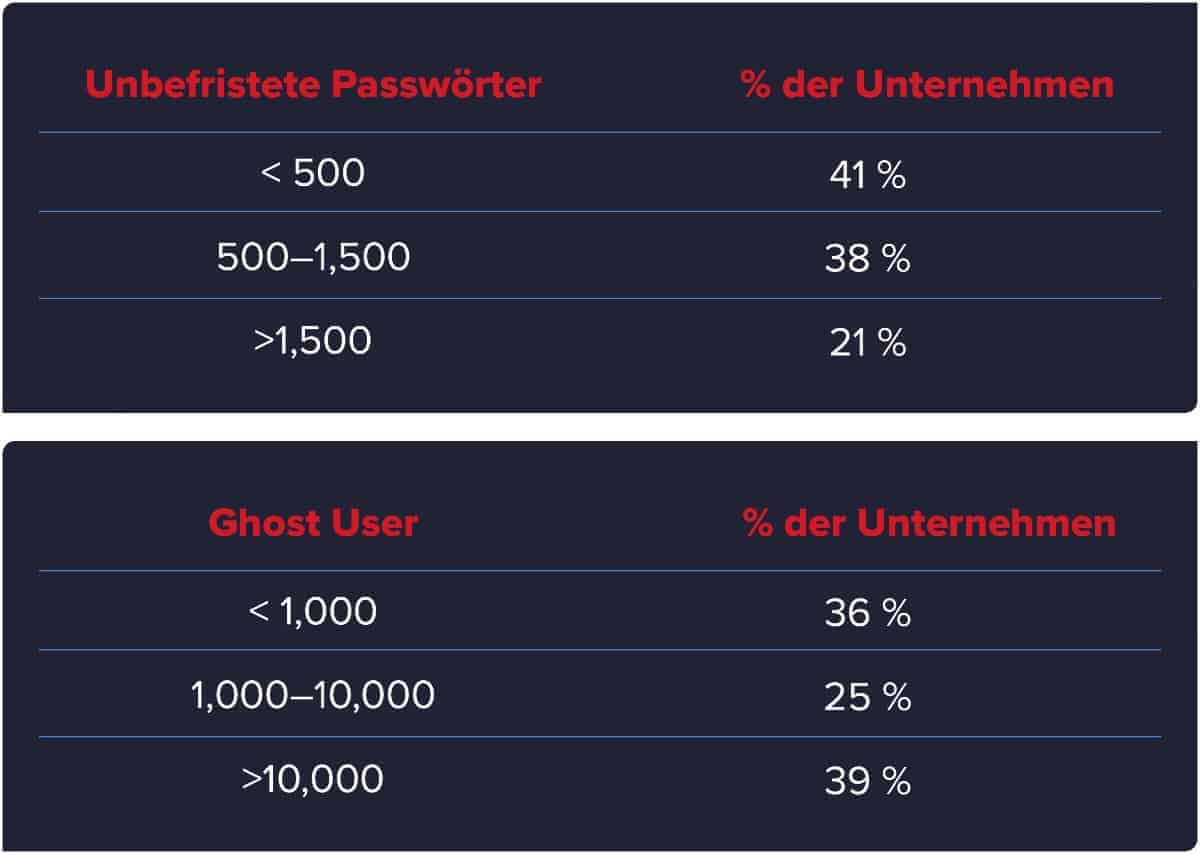Click the '500–1,500' row label
This screenshot has width=1200, height=854.
(313, 258)
